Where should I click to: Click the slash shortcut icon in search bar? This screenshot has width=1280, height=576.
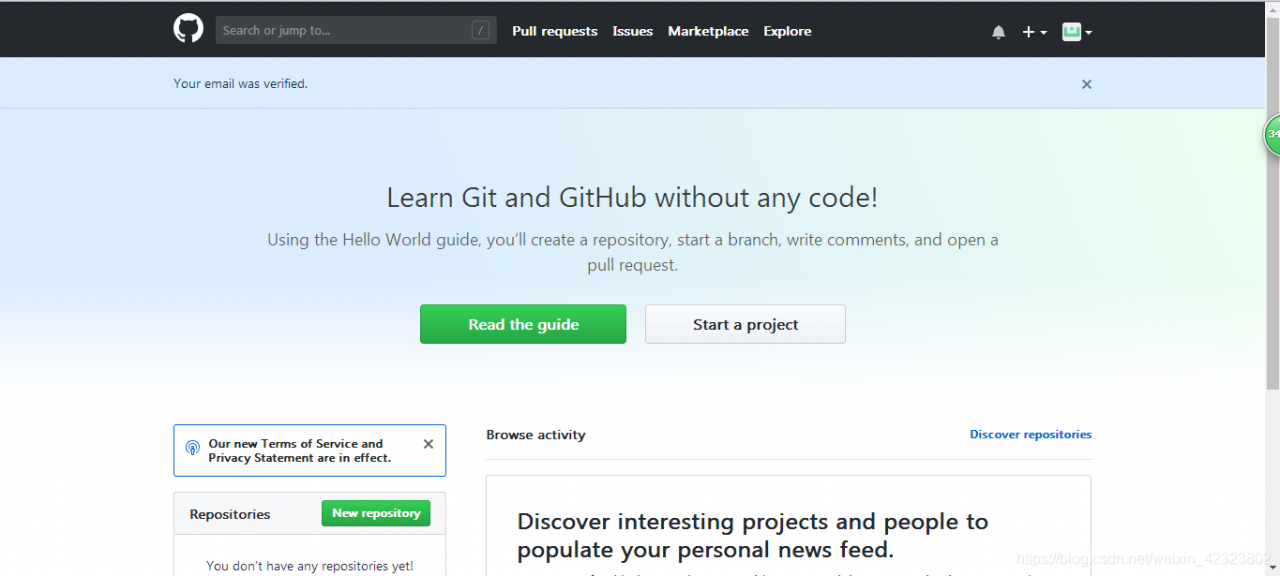480,29
